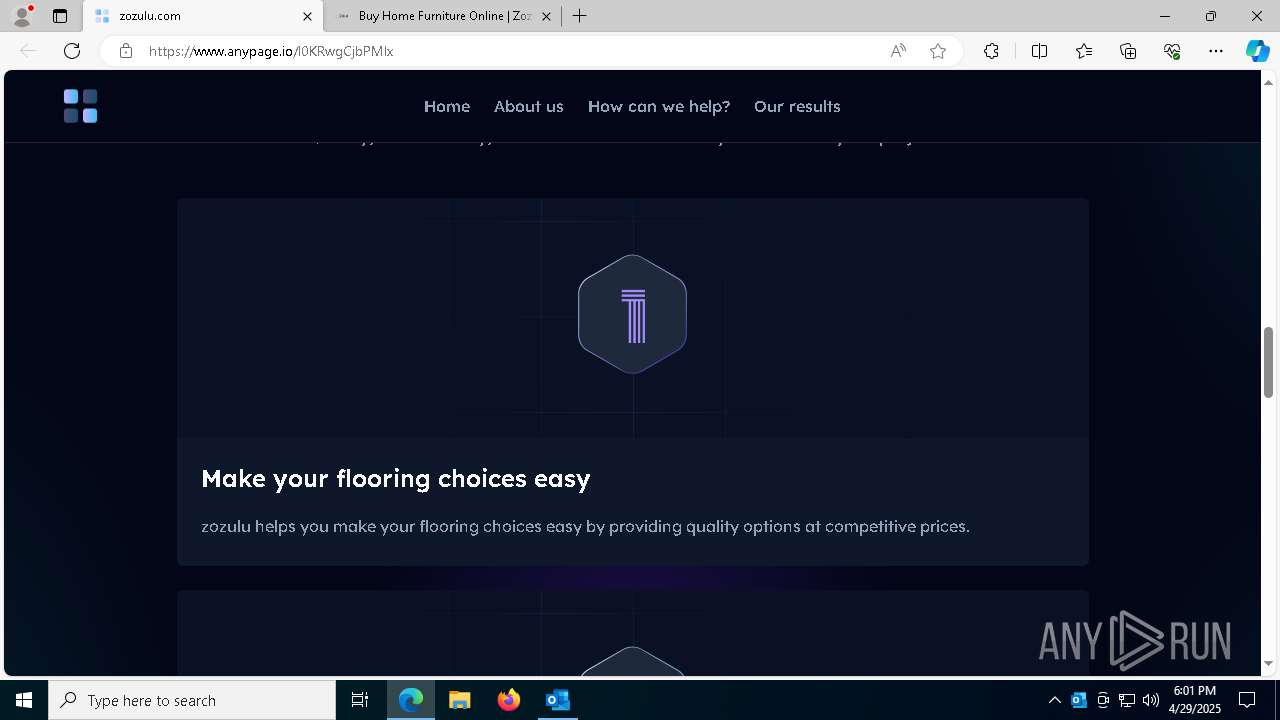Image resolution: width=1280 pixels, height=720 pixels.
Task: Click the Type here to search box
Action: click(x=192, y=700)
